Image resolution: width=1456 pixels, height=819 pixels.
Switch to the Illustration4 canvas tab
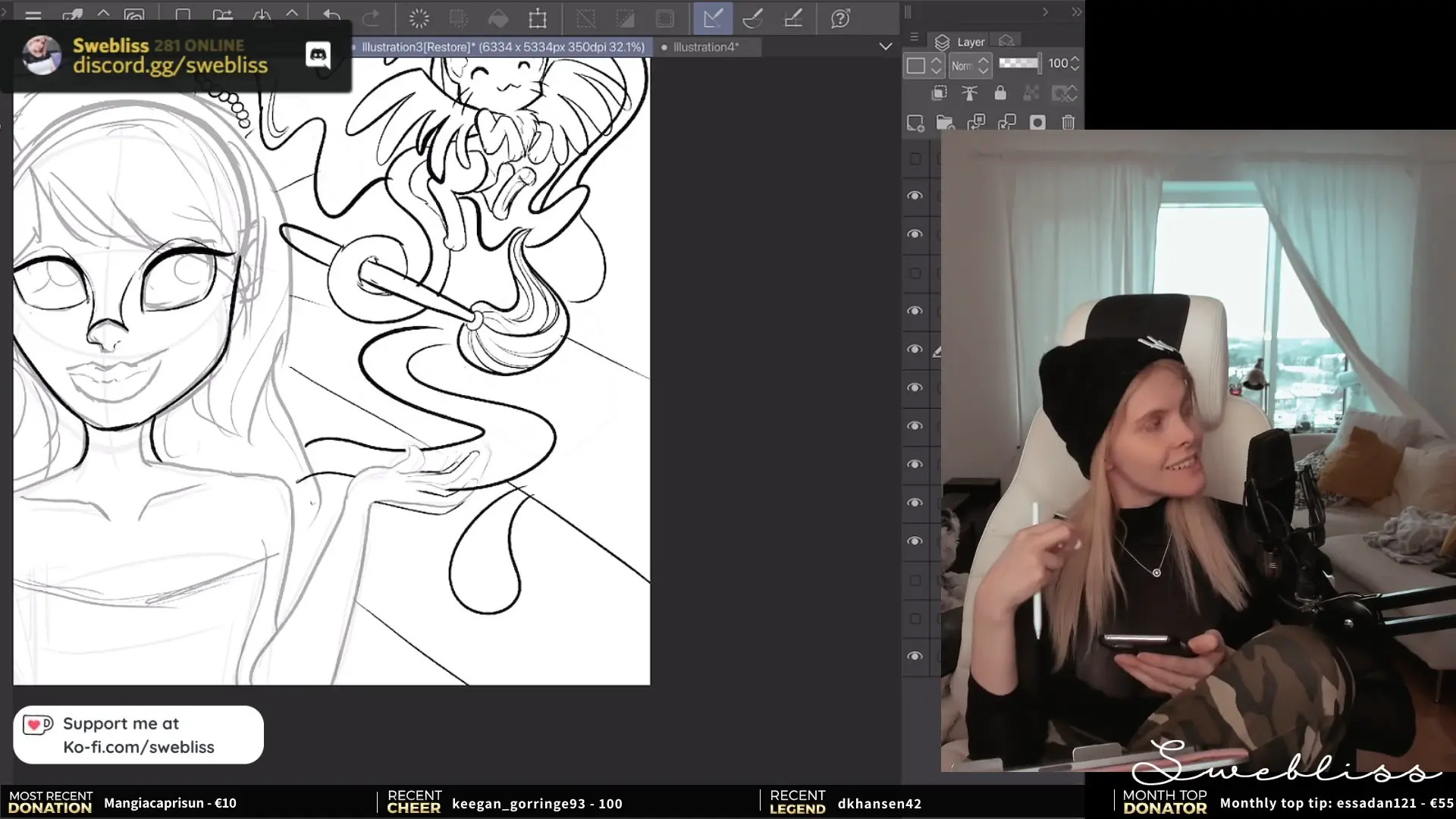coord(705,47)
